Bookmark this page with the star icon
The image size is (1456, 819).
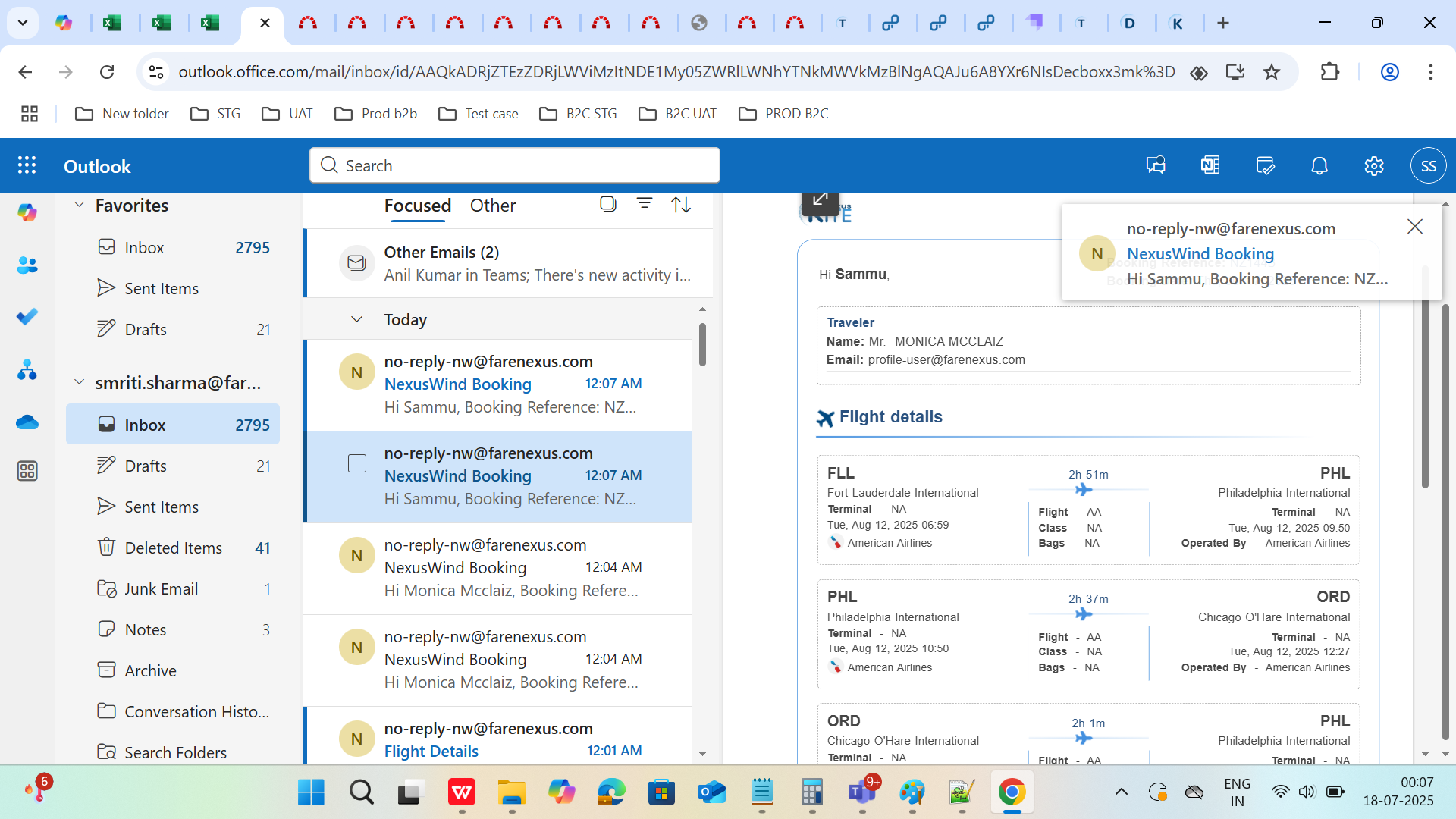tap(1272, 72)
